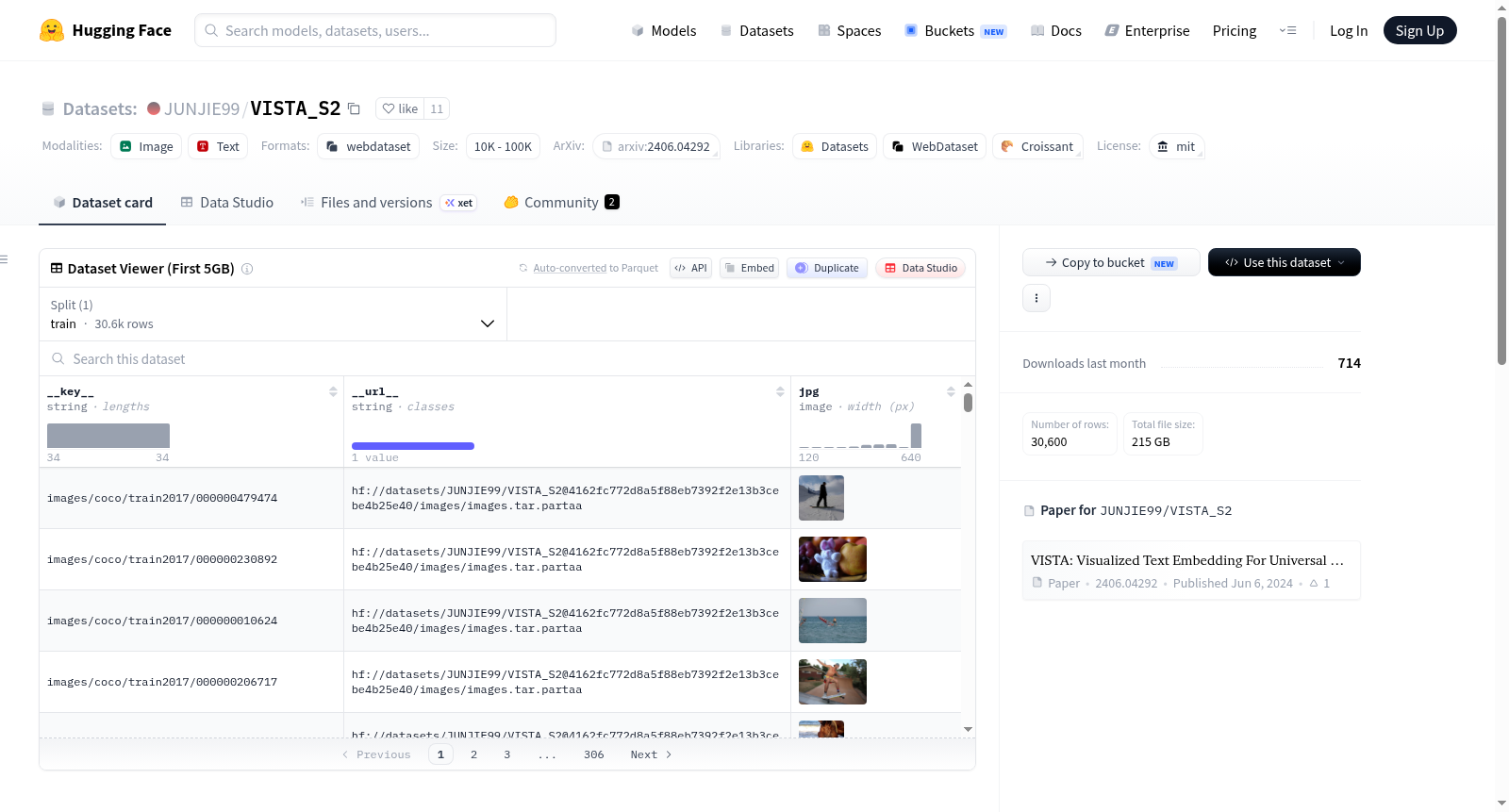Click the Datasets stack icon in breadcrumb
1509x812 pixels.
tap(48, 108)
